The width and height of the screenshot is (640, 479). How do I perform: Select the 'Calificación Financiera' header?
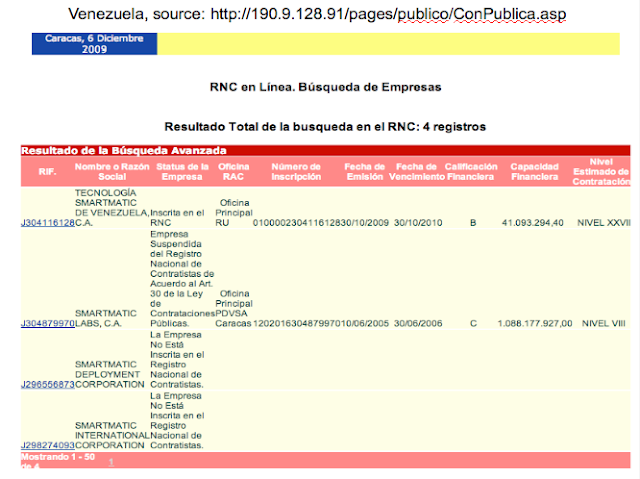point(471,172)
